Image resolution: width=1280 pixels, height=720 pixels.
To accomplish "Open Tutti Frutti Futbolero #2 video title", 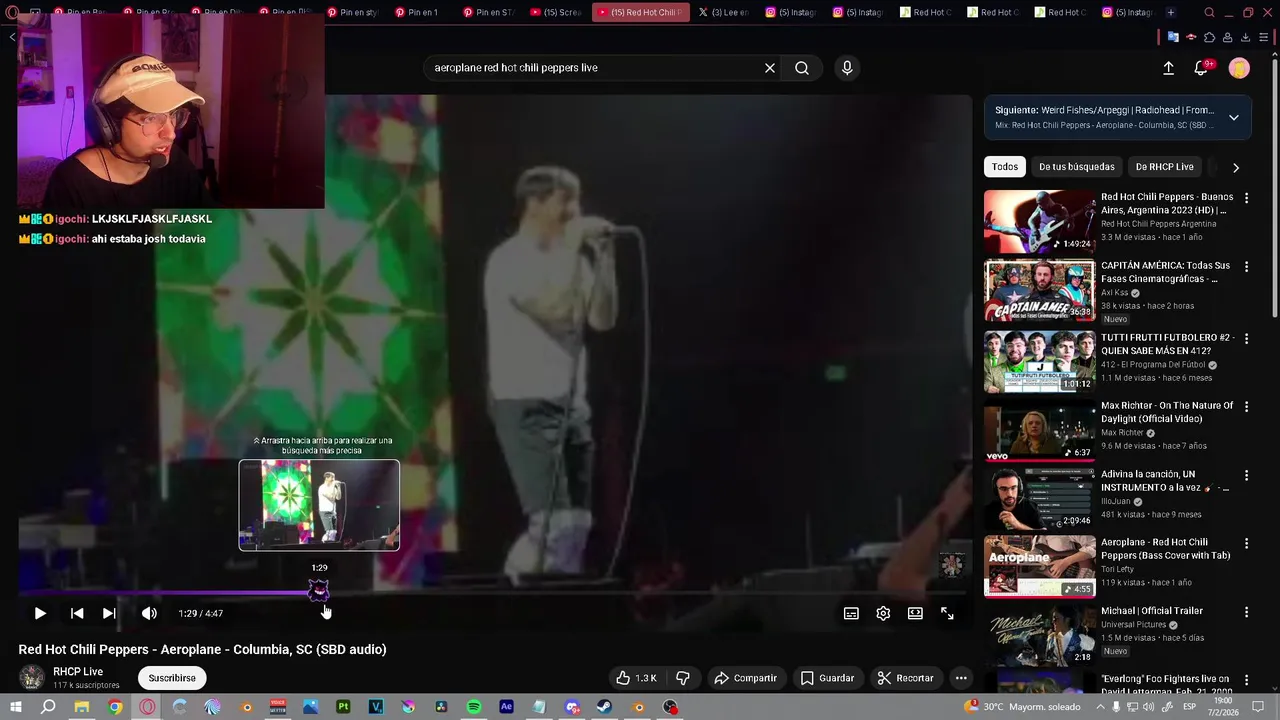I will pyautogui.click(x=1167, y=344).
